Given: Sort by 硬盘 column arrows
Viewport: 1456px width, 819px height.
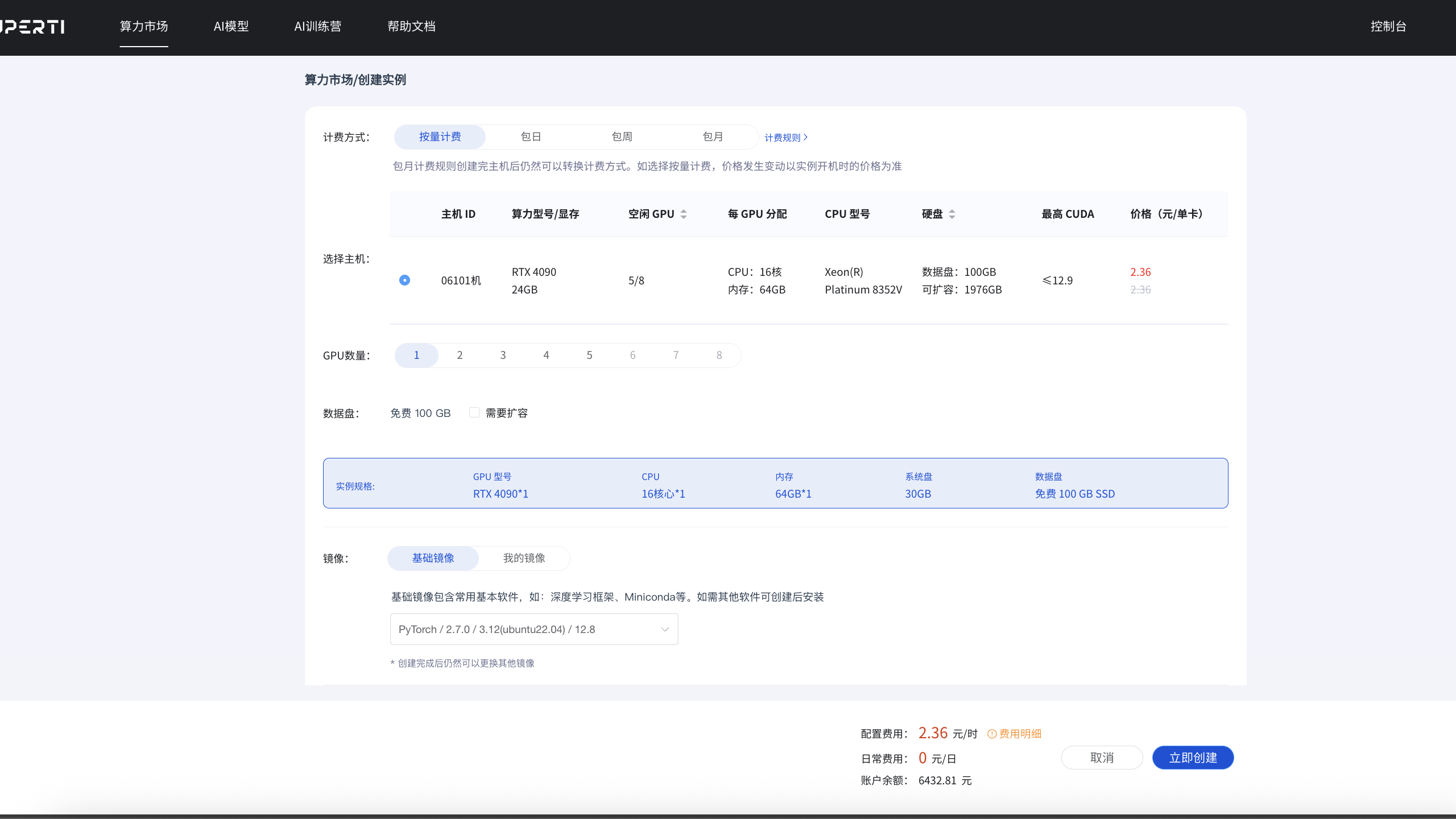Looking at the screenshot, I should coord(952,214).
